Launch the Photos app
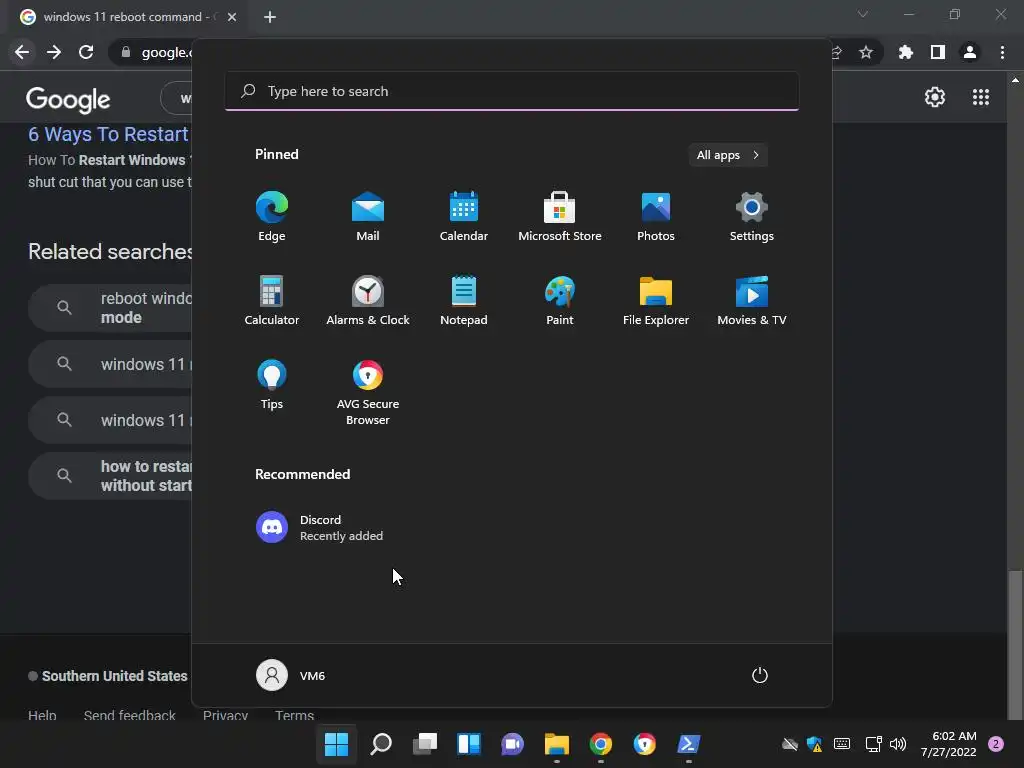 coord(656,217)
